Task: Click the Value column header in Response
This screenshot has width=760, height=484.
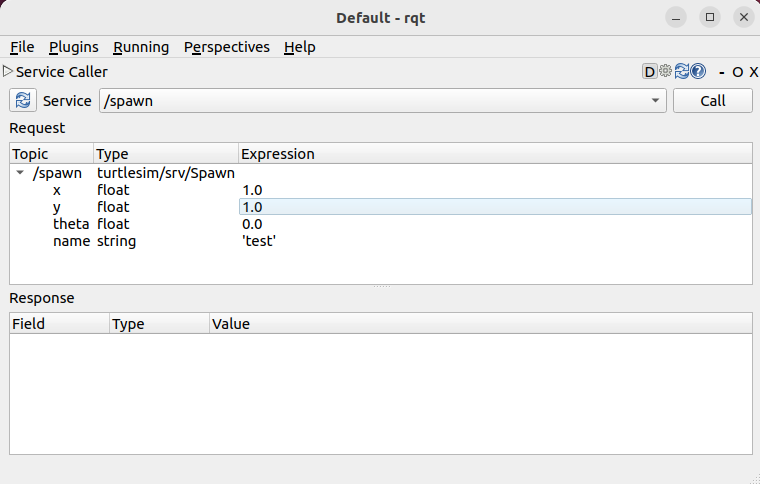Action: click(481, 324)
